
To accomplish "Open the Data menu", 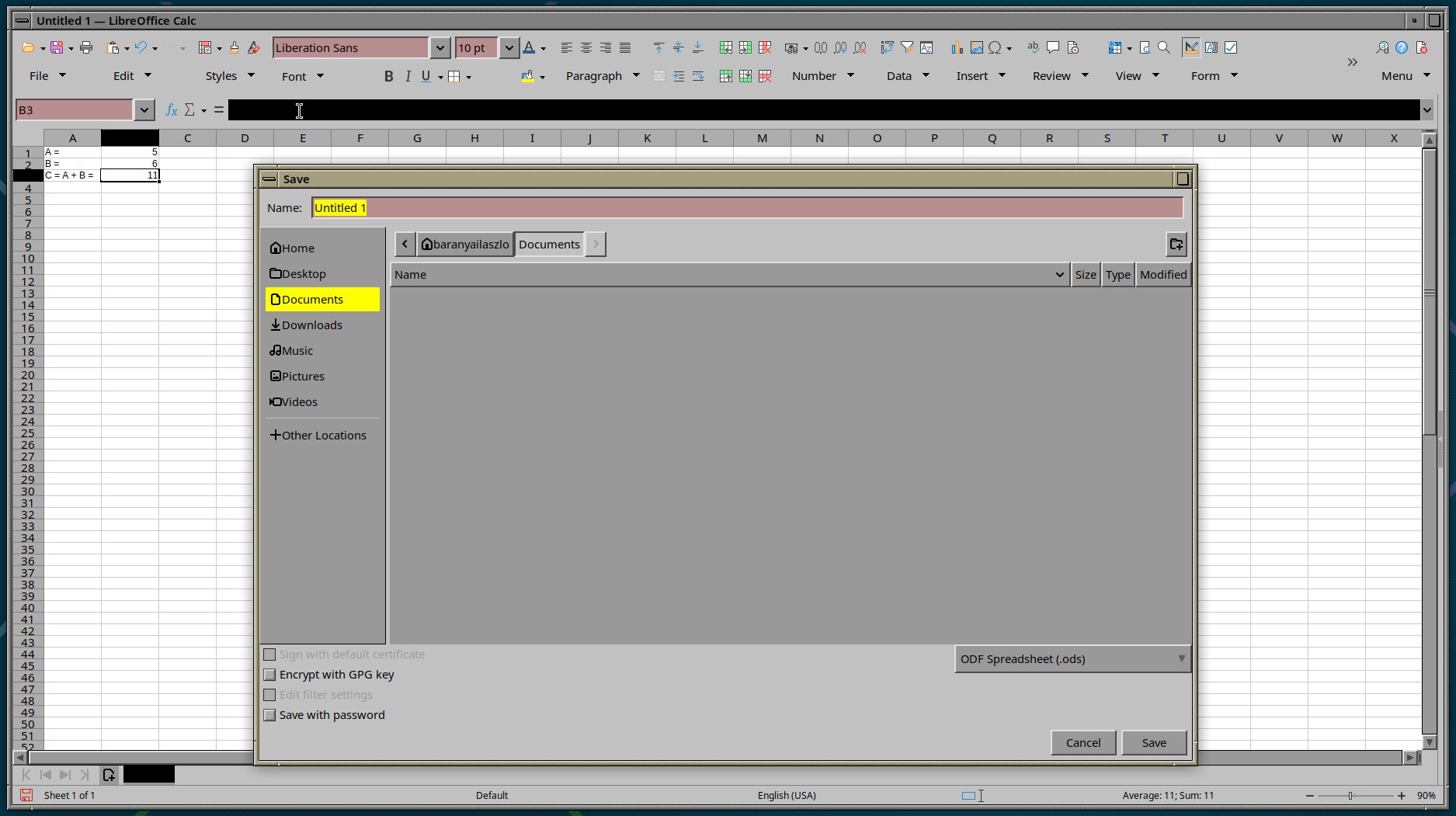I will [908, 76].
